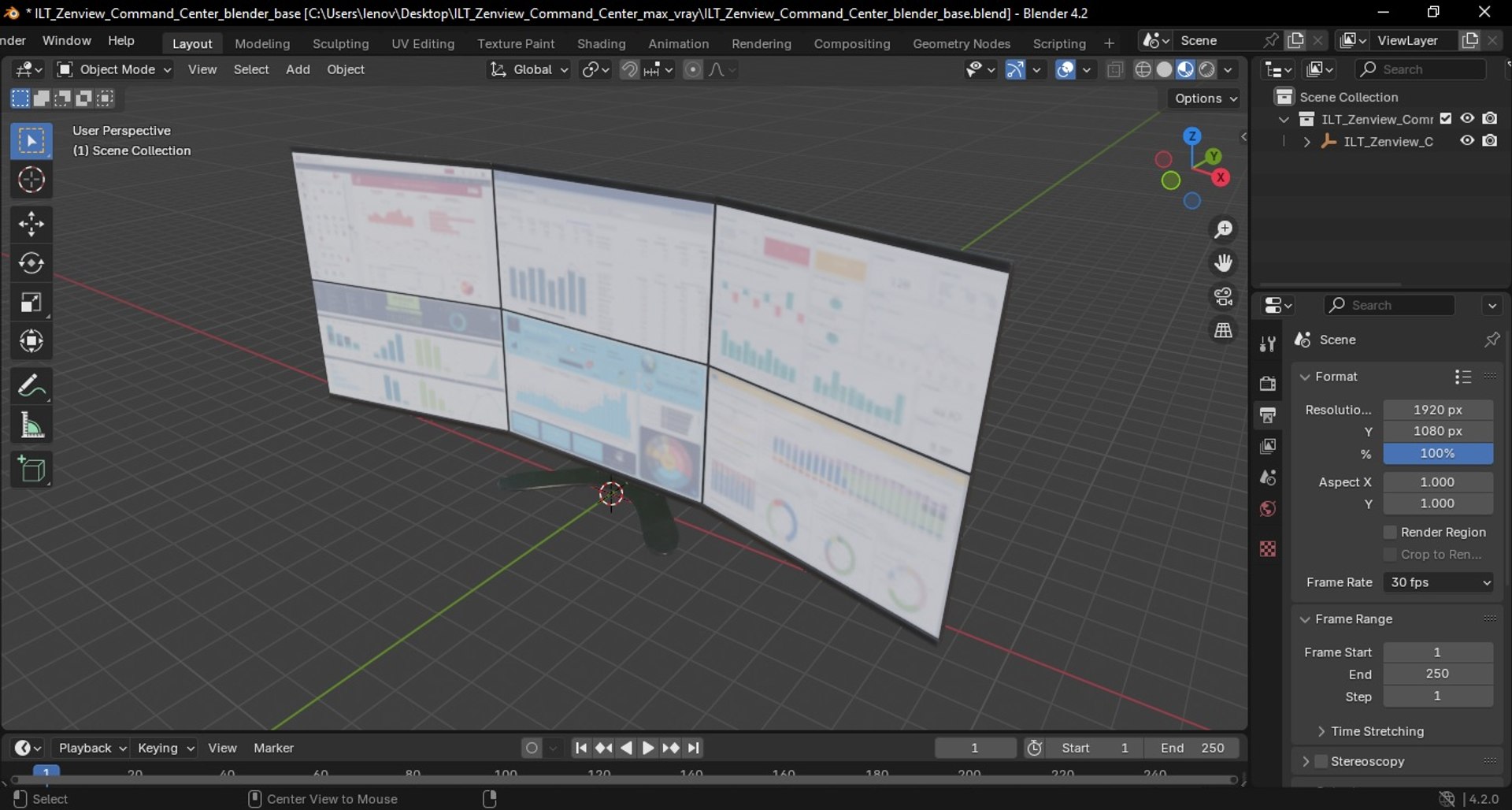Select the Measure ruler tool
The width and height of the screenshot is (1512, 810).
(x=31, y=425)
